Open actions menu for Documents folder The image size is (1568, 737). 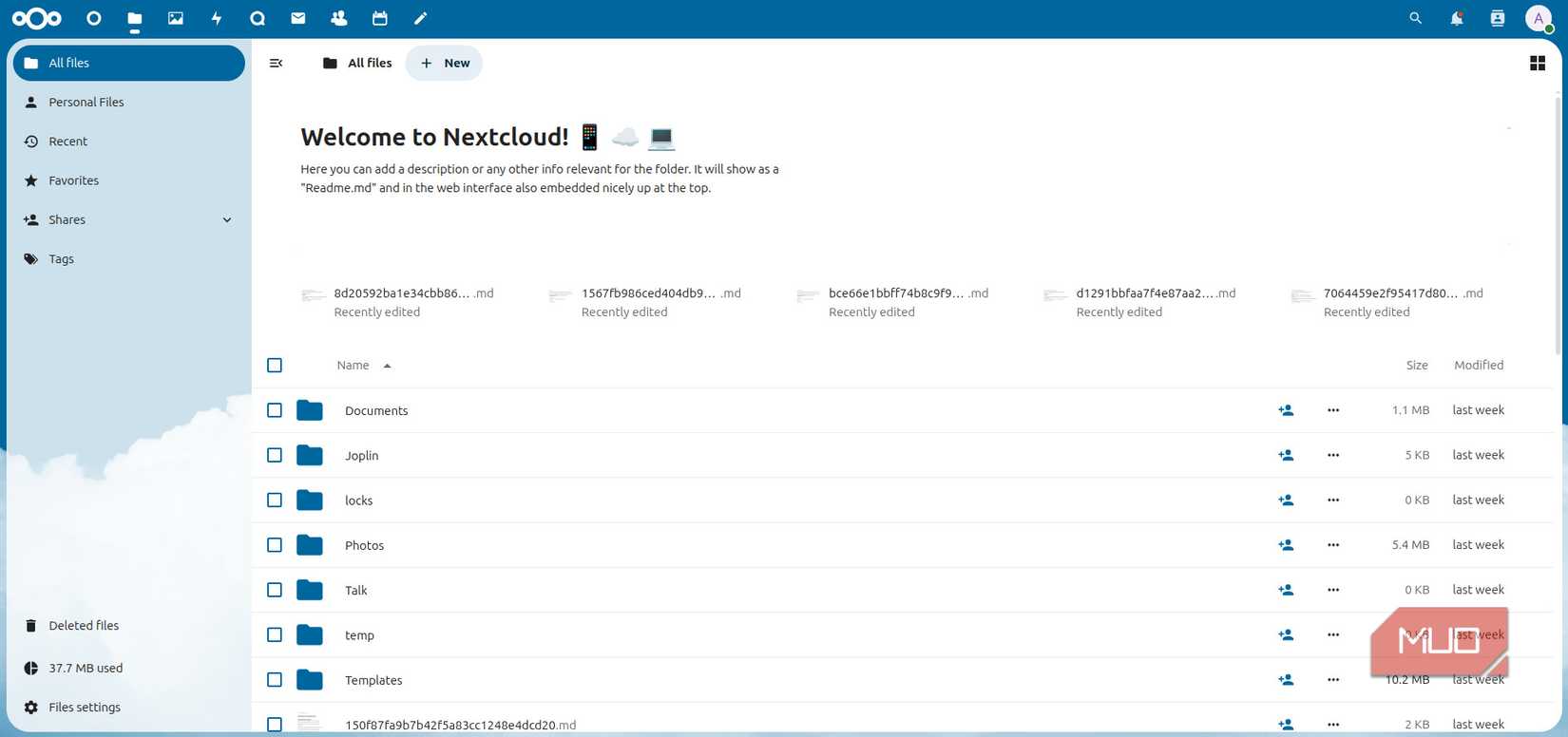(1333, 410)
